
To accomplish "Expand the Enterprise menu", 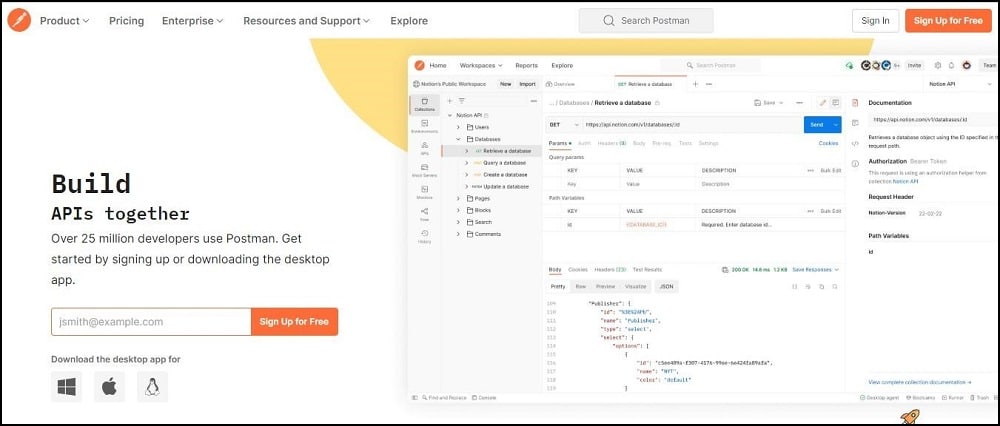I will point(193,21).
